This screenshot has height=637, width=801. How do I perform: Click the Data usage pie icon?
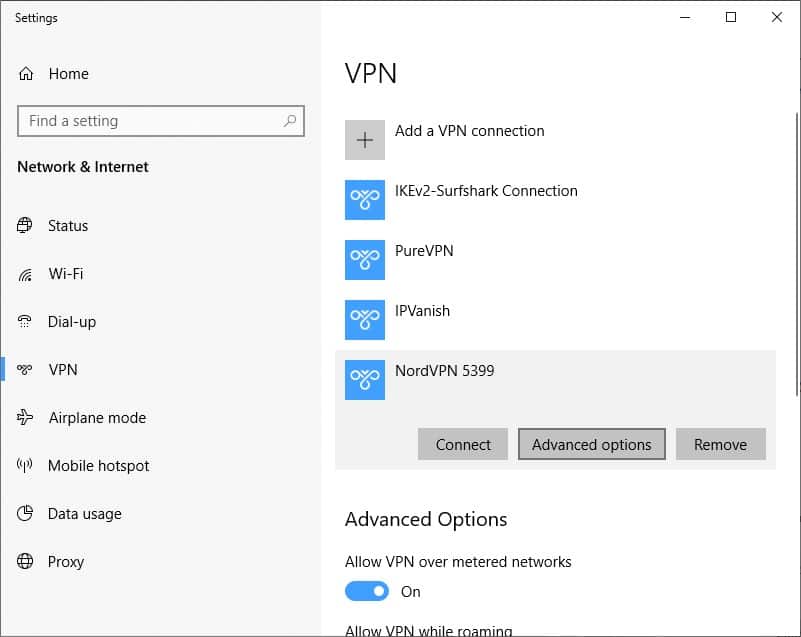click(25, 513)
